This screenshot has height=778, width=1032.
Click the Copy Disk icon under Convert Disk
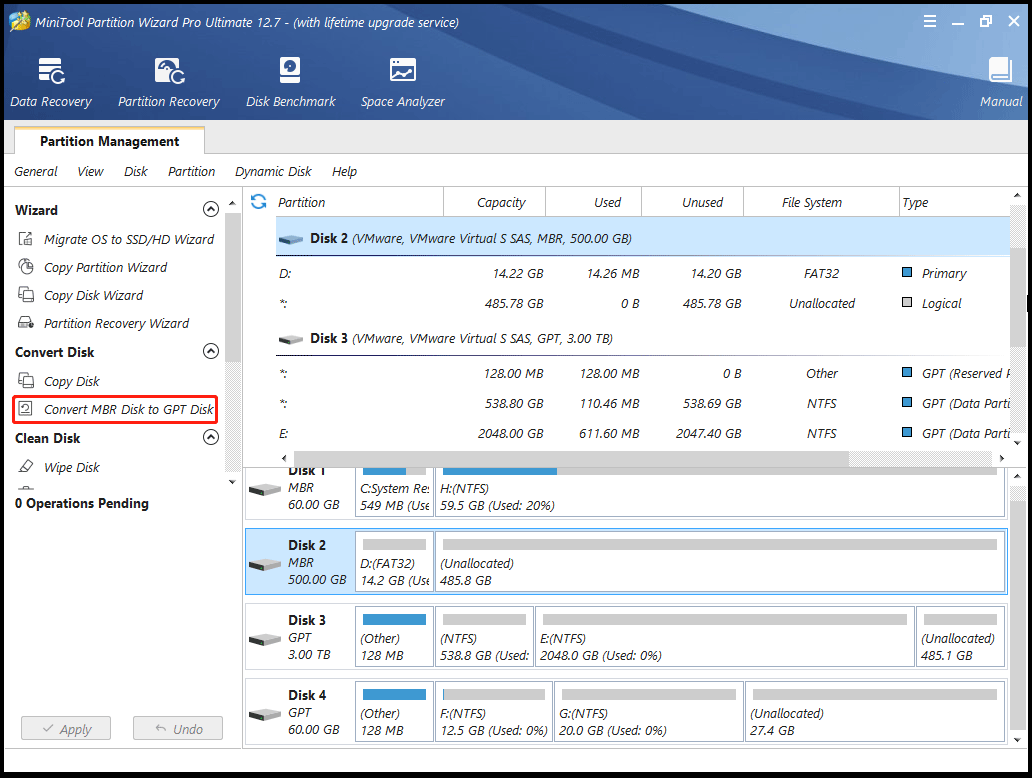click(26, 380)
